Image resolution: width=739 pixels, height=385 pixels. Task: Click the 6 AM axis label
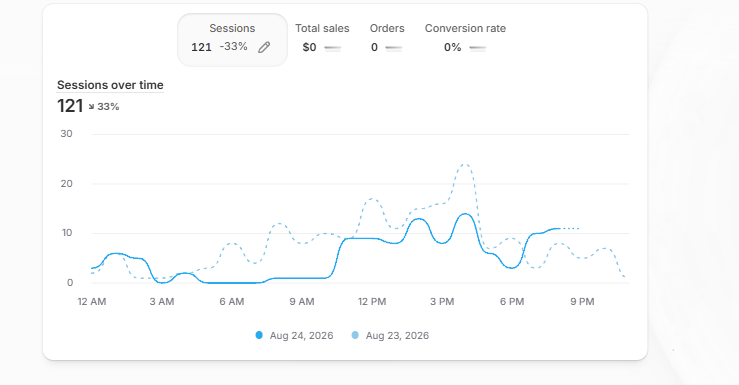pos(232,302)
